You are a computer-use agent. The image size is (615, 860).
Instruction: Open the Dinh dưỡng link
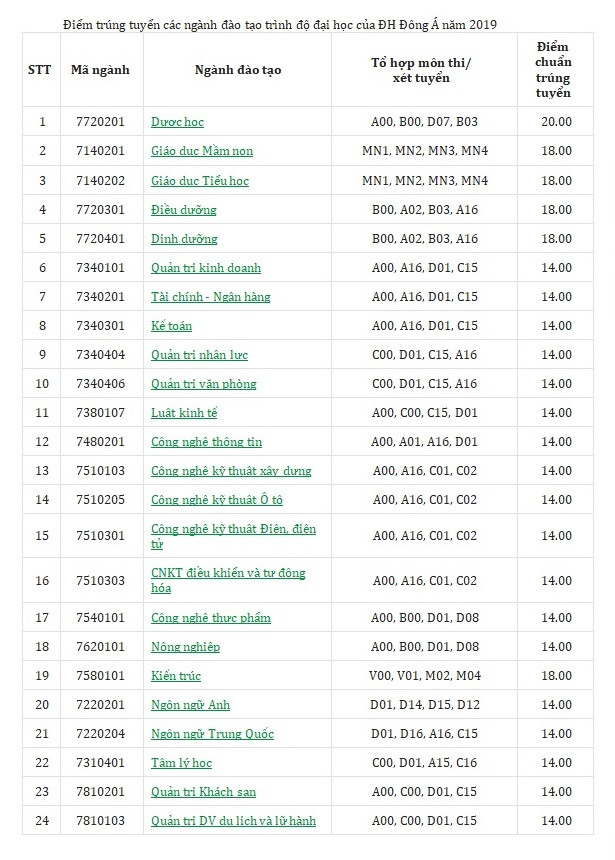(184, 239)
